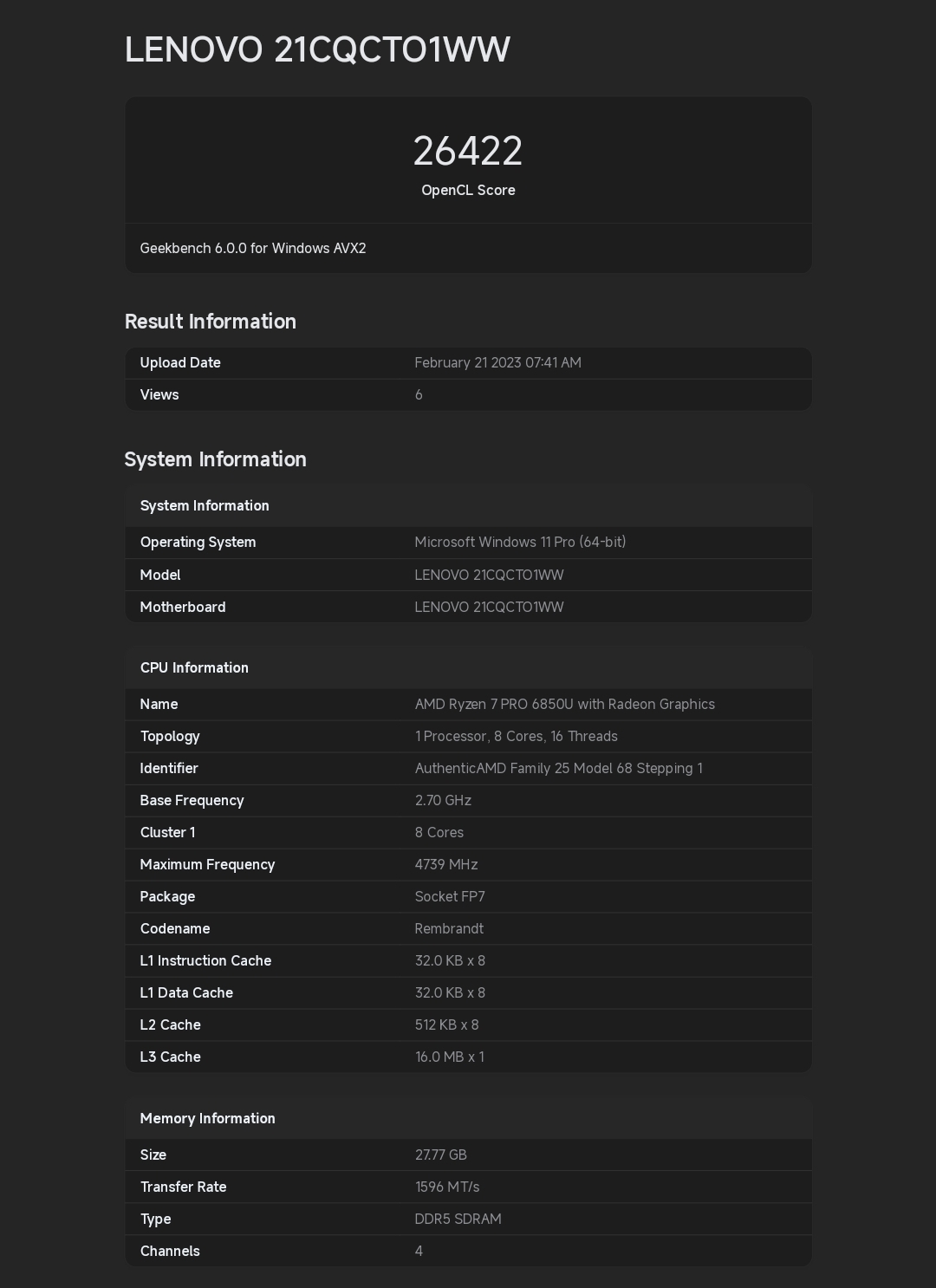Click the OpenCL Score label
This screenshot has width=936, height=1288.
468,190
